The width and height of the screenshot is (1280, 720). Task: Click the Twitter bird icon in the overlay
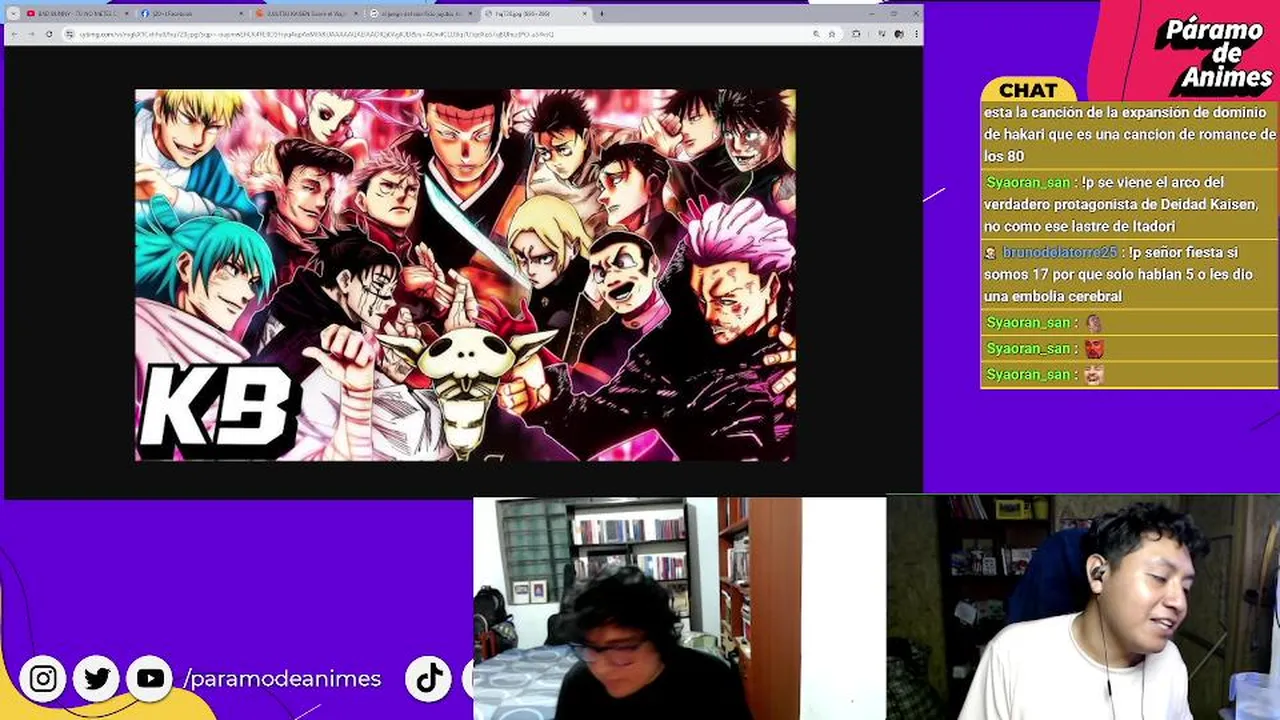[x=97, y=679]
